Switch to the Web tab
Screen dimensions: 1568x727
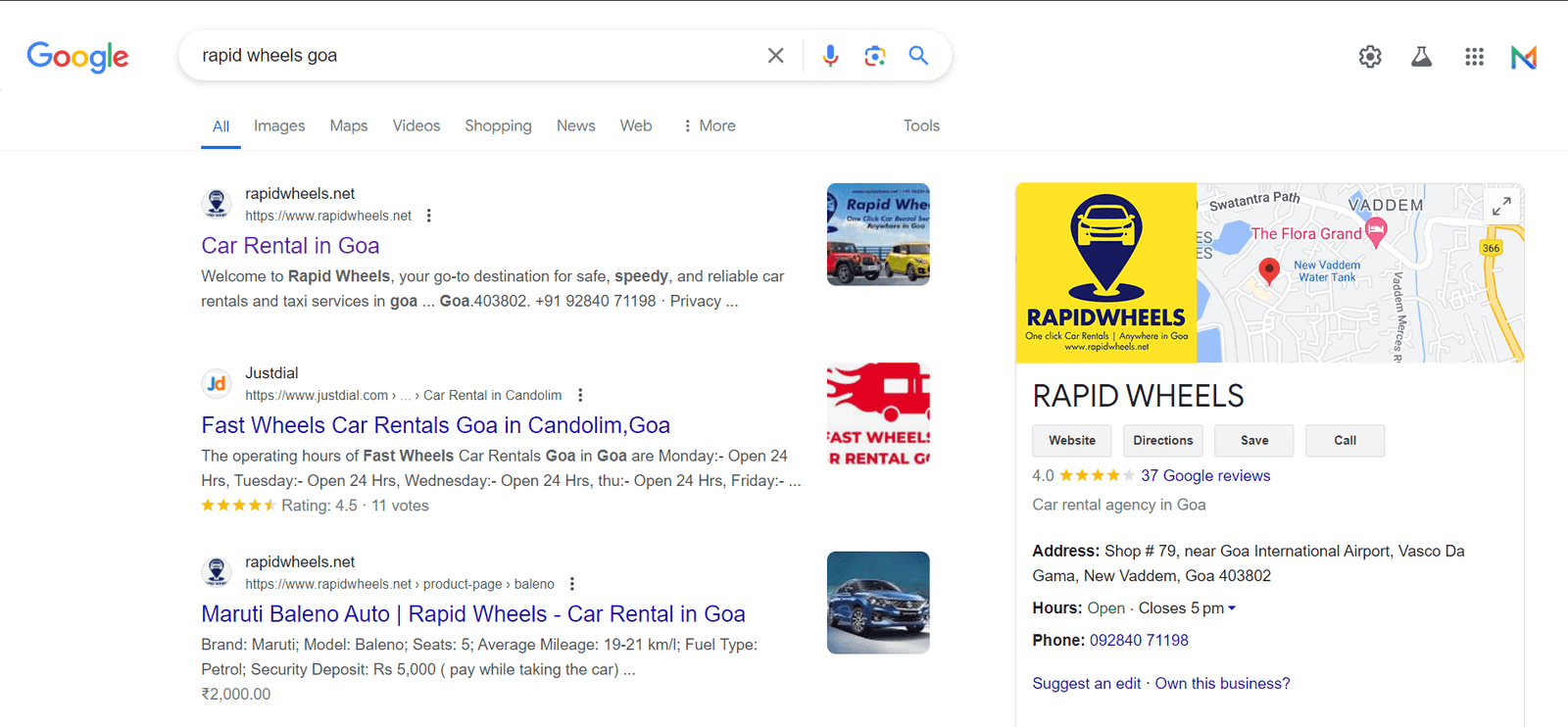636,125
